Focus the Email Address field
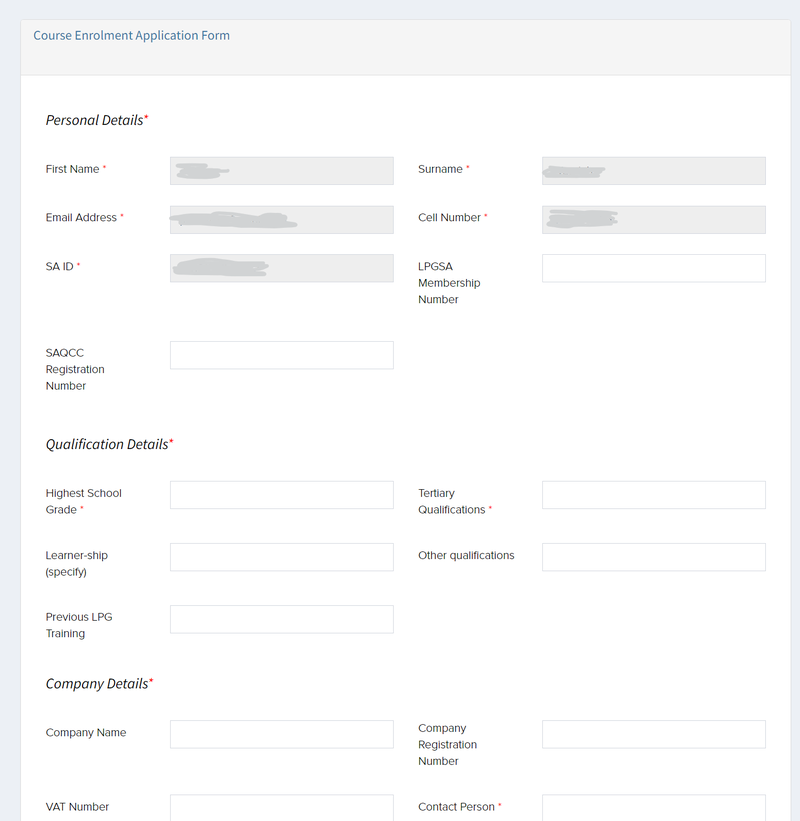This screenshot has width=800, height=821. coord(281,219)
